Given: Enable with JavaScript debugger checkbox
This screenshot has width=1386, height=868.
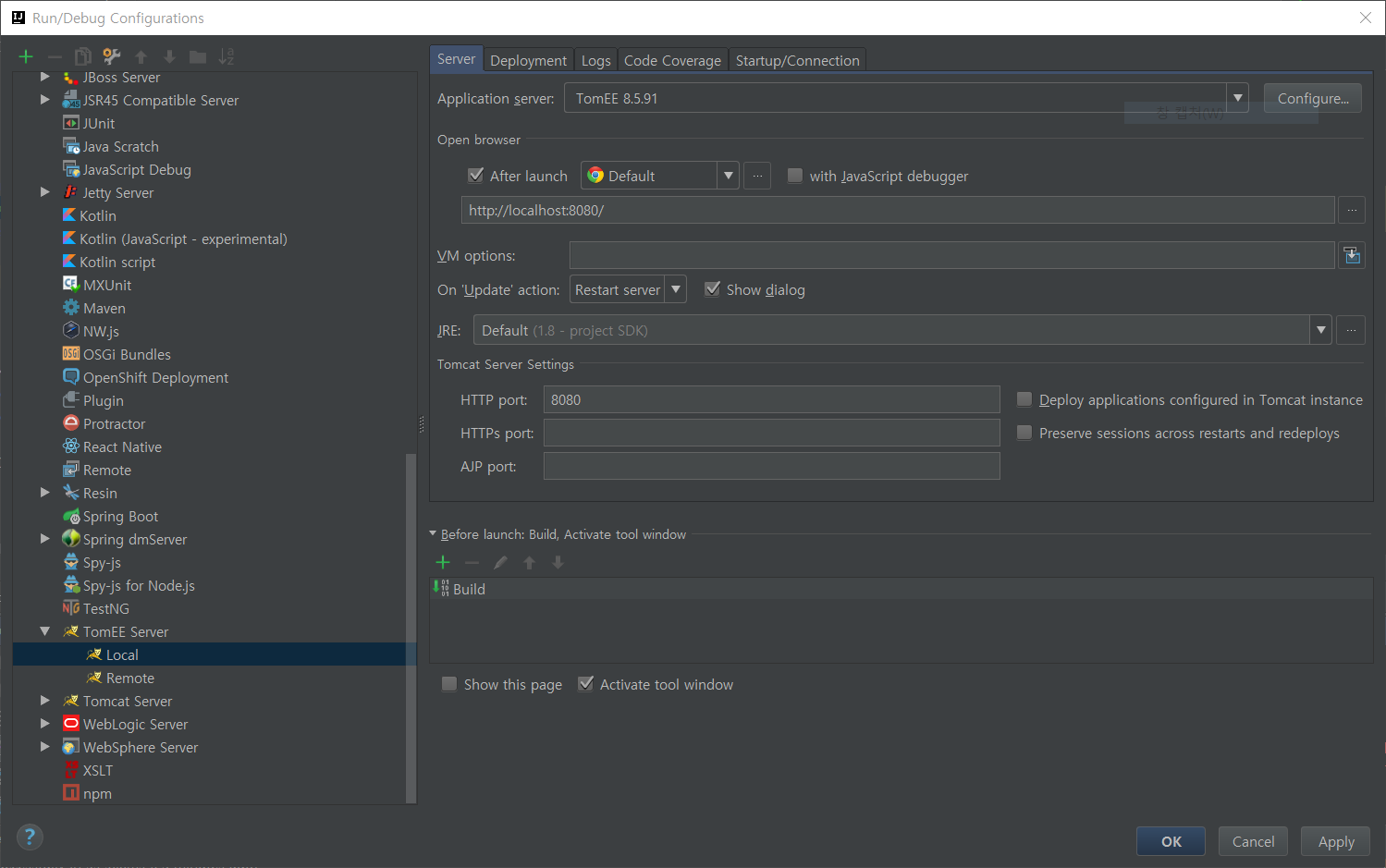Looking at the screenshot, I should [794, 175].
